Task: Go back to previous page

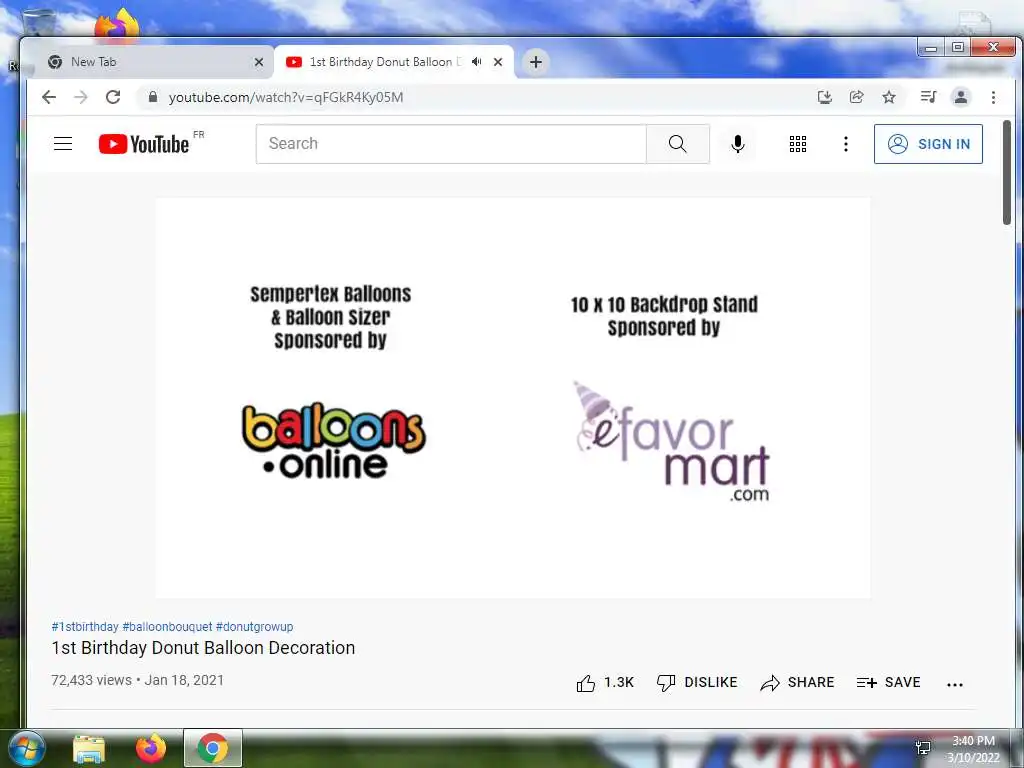Action: click(49, 97)
